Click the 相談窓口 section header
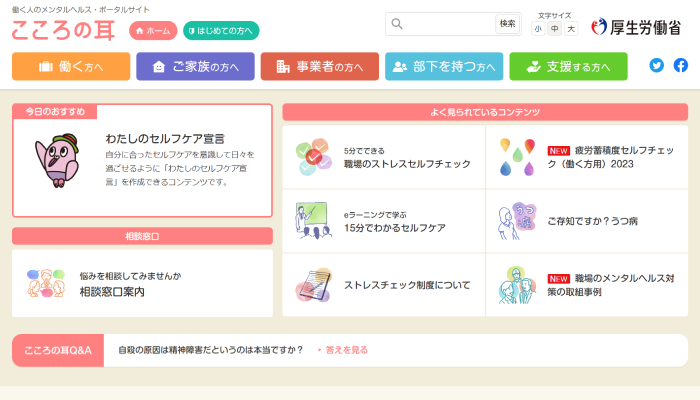Screen dimensions: 700x400 tap(142, 236)
